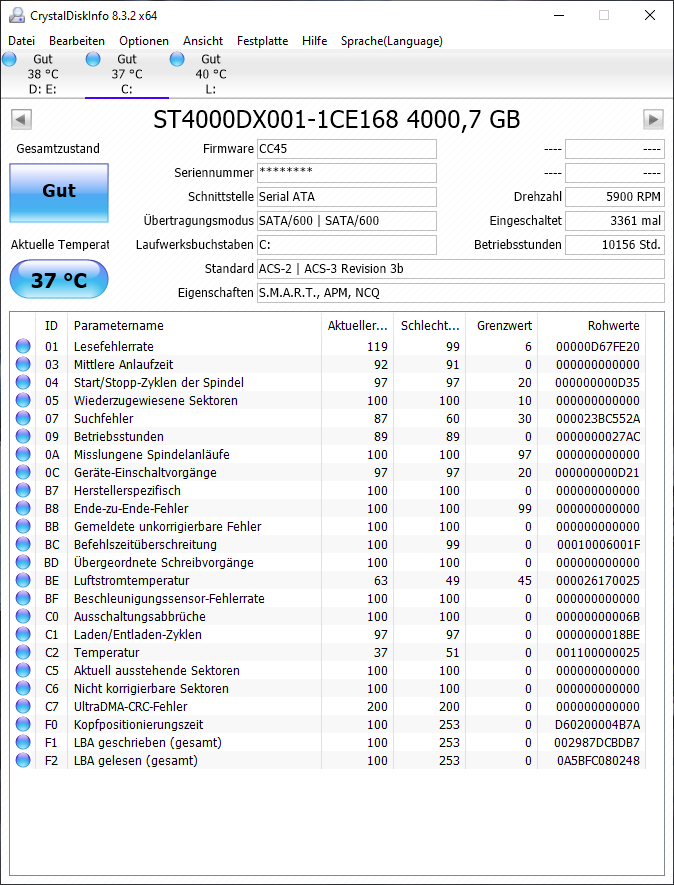Screen dimensions: 674x885
Task: Open the Bearbeiten menu
Action: click(77, 41)
